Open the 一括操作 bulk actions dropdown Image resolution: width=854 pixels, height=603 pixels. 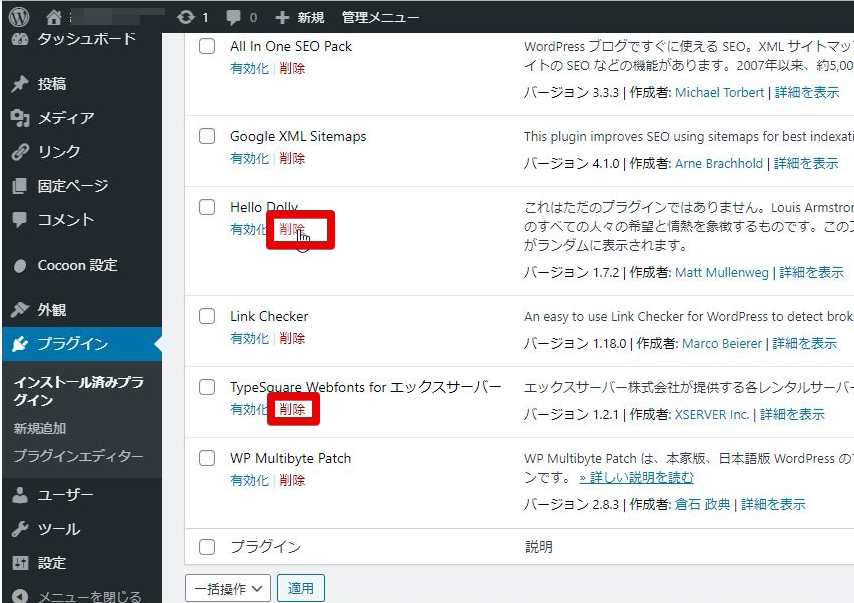click(x=228, y=588)
